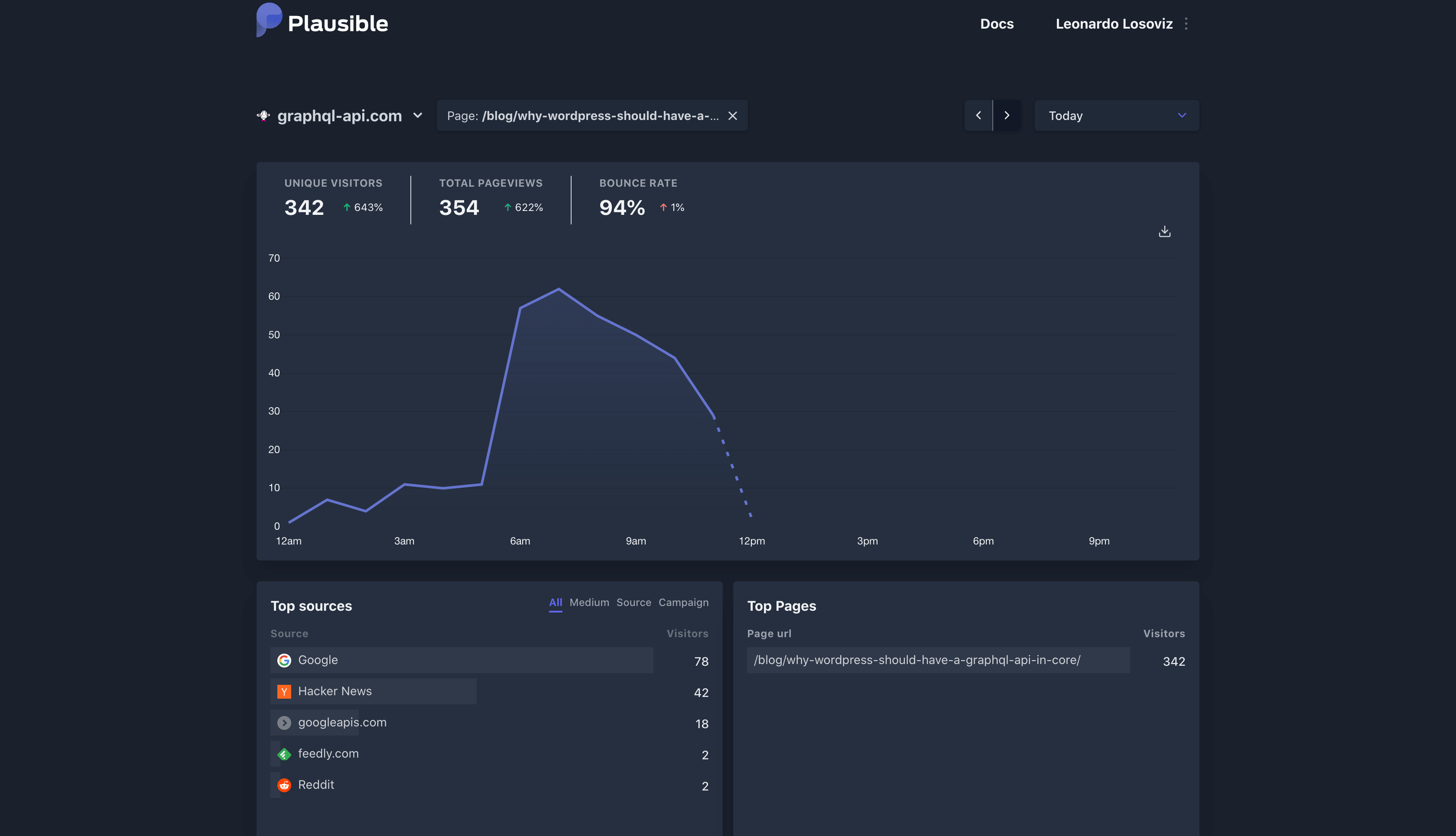Click the Hacker News Y icon
Viewport: 1456px width, 836px height.
point(284,691)
